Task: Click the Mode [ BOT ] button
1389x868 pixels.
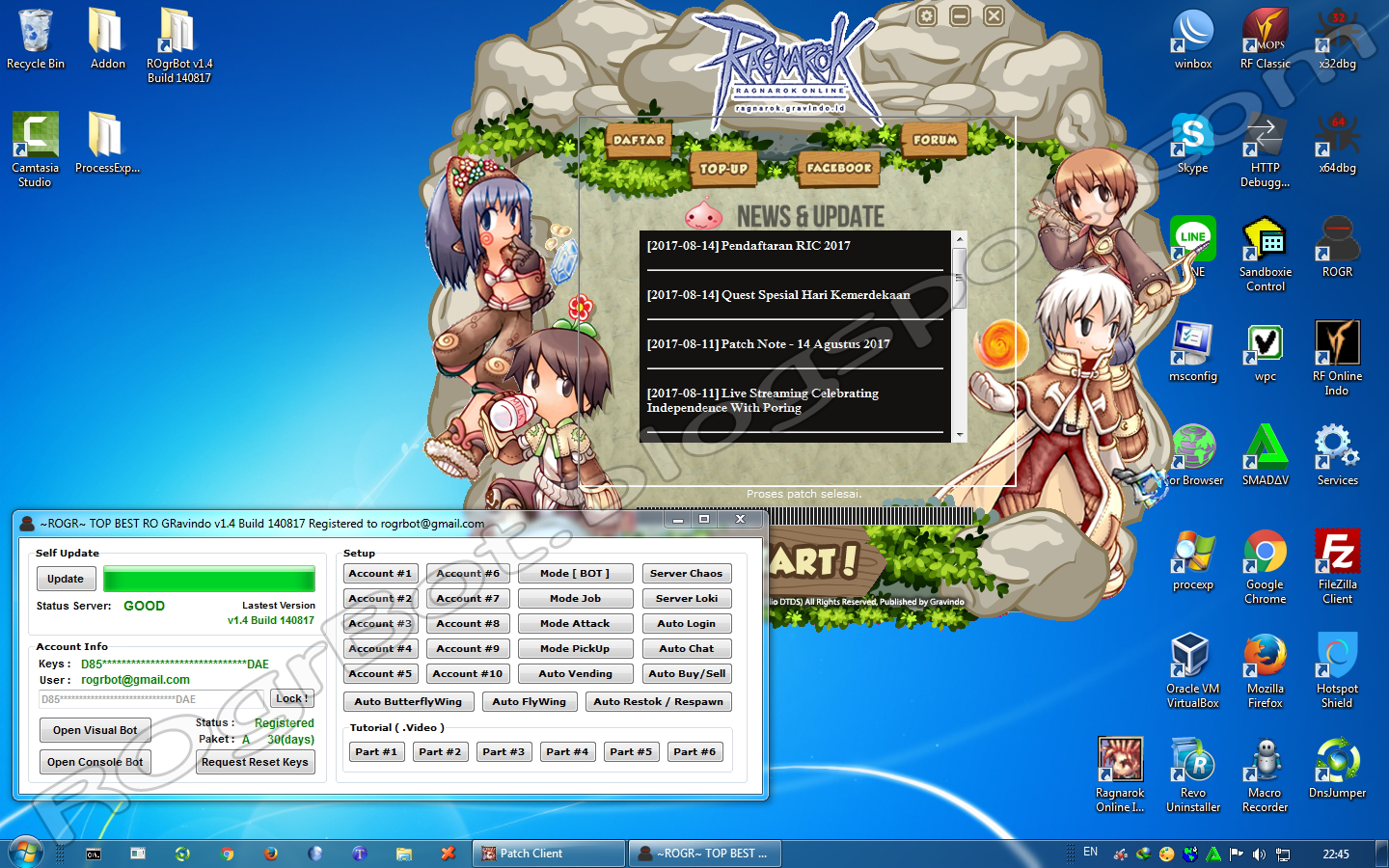Action: (x=575, y=574)
